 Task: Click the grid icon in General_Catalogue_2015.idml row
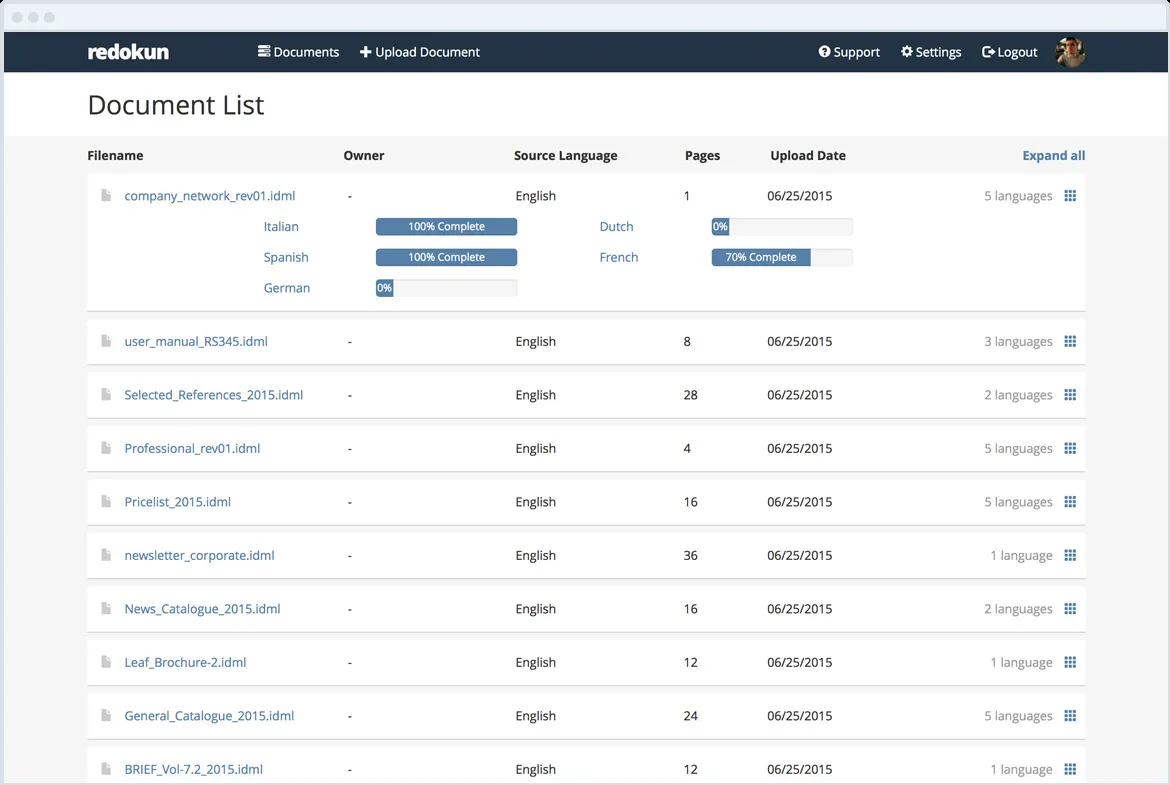tap(1070, 716)
